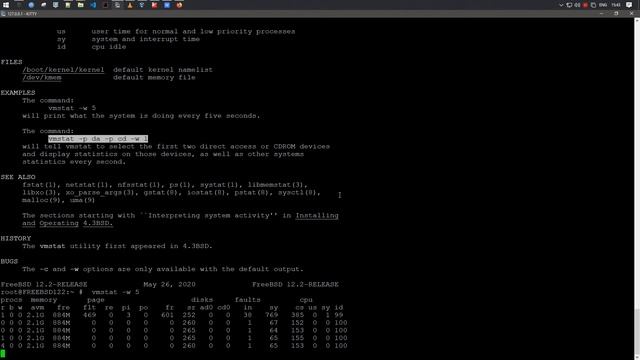Click the root@FREEBSD122 prompt line
This screenshot has height=360, width=640.
(x=70, y=292)
